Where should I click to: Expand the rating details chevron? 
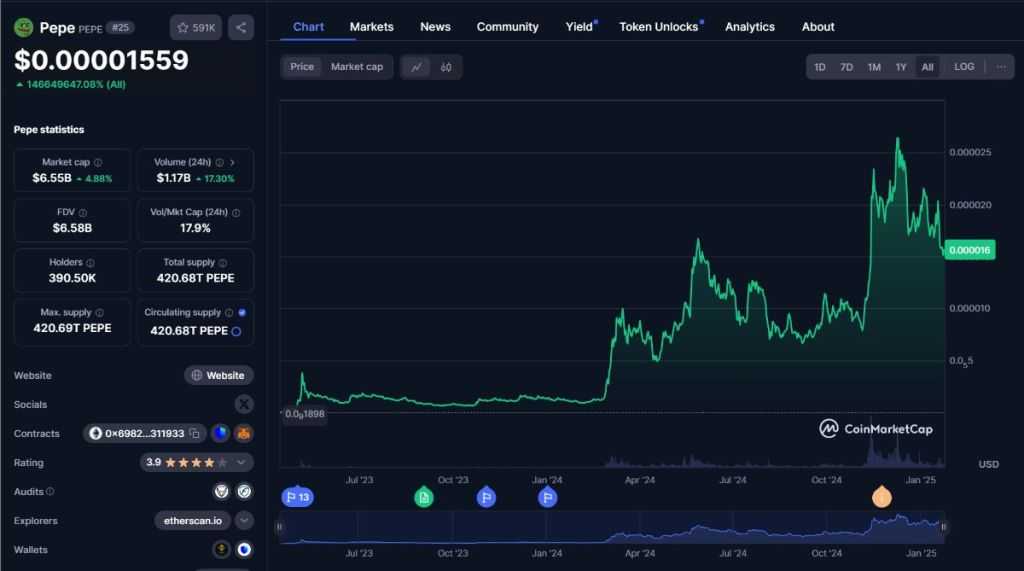coord(241,463)
